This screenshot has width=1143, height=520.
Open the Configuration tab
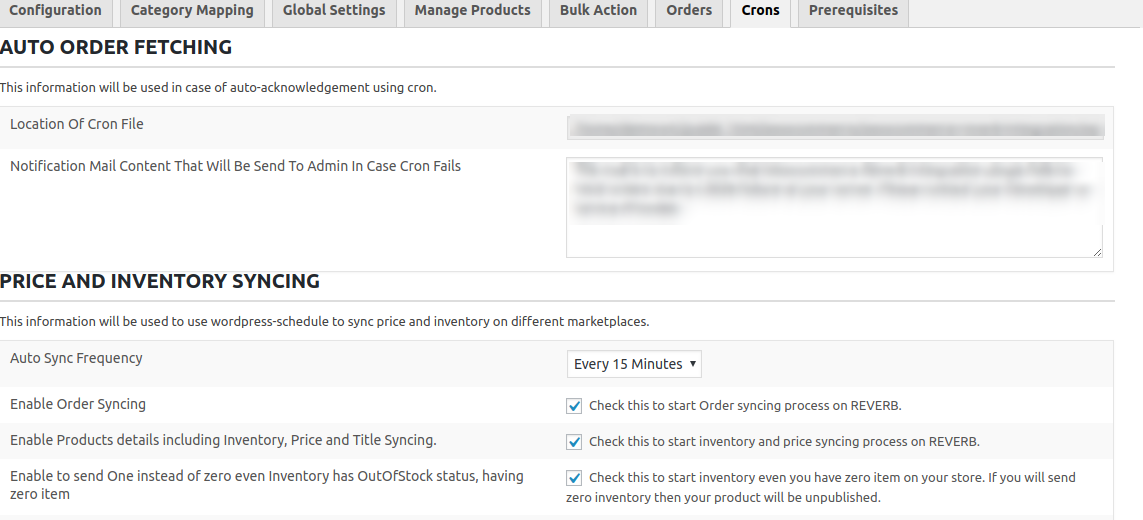point(55,11)
